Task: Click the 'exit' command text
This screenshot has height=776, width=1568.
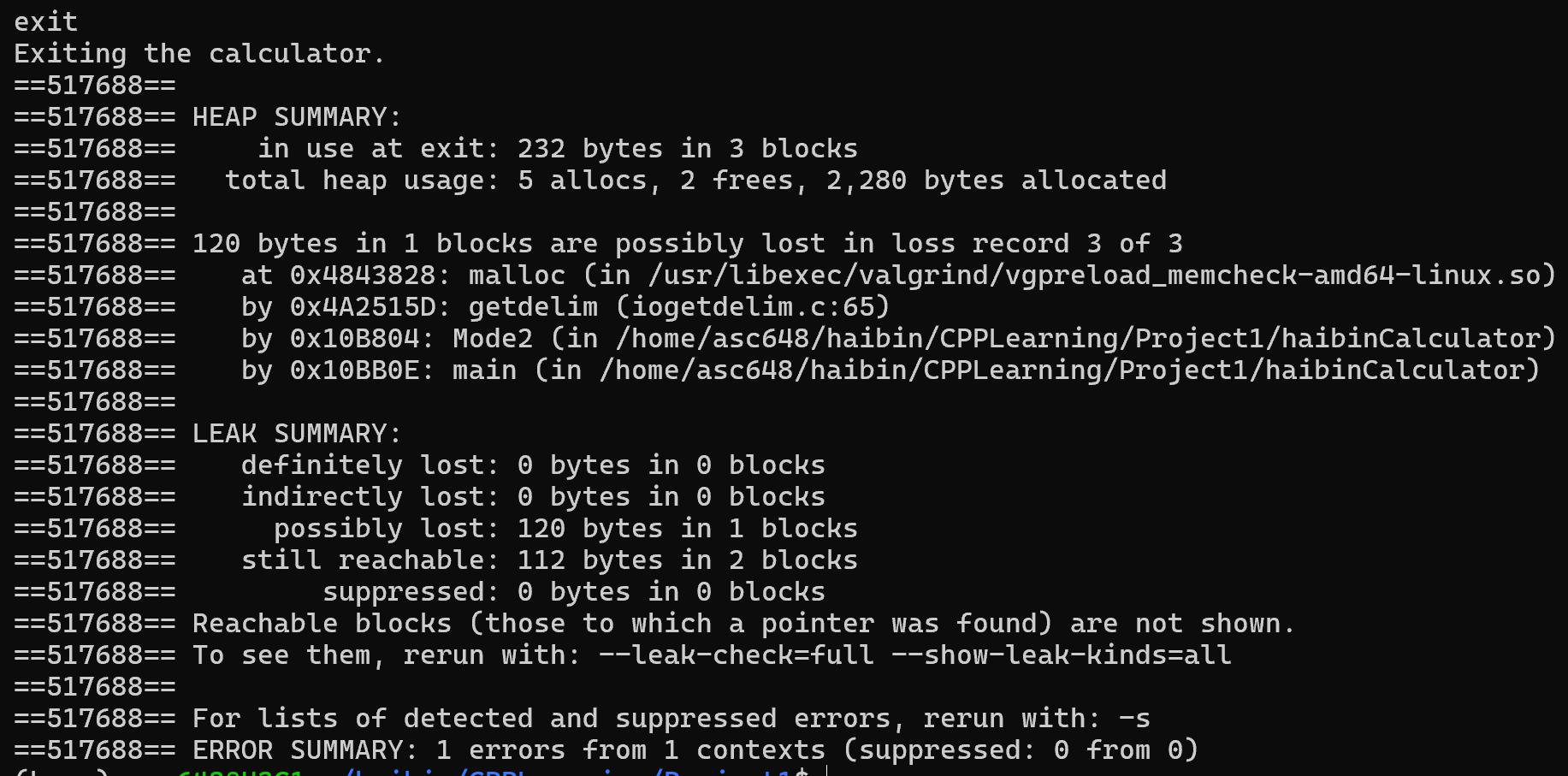Action: tap(46, 21)
